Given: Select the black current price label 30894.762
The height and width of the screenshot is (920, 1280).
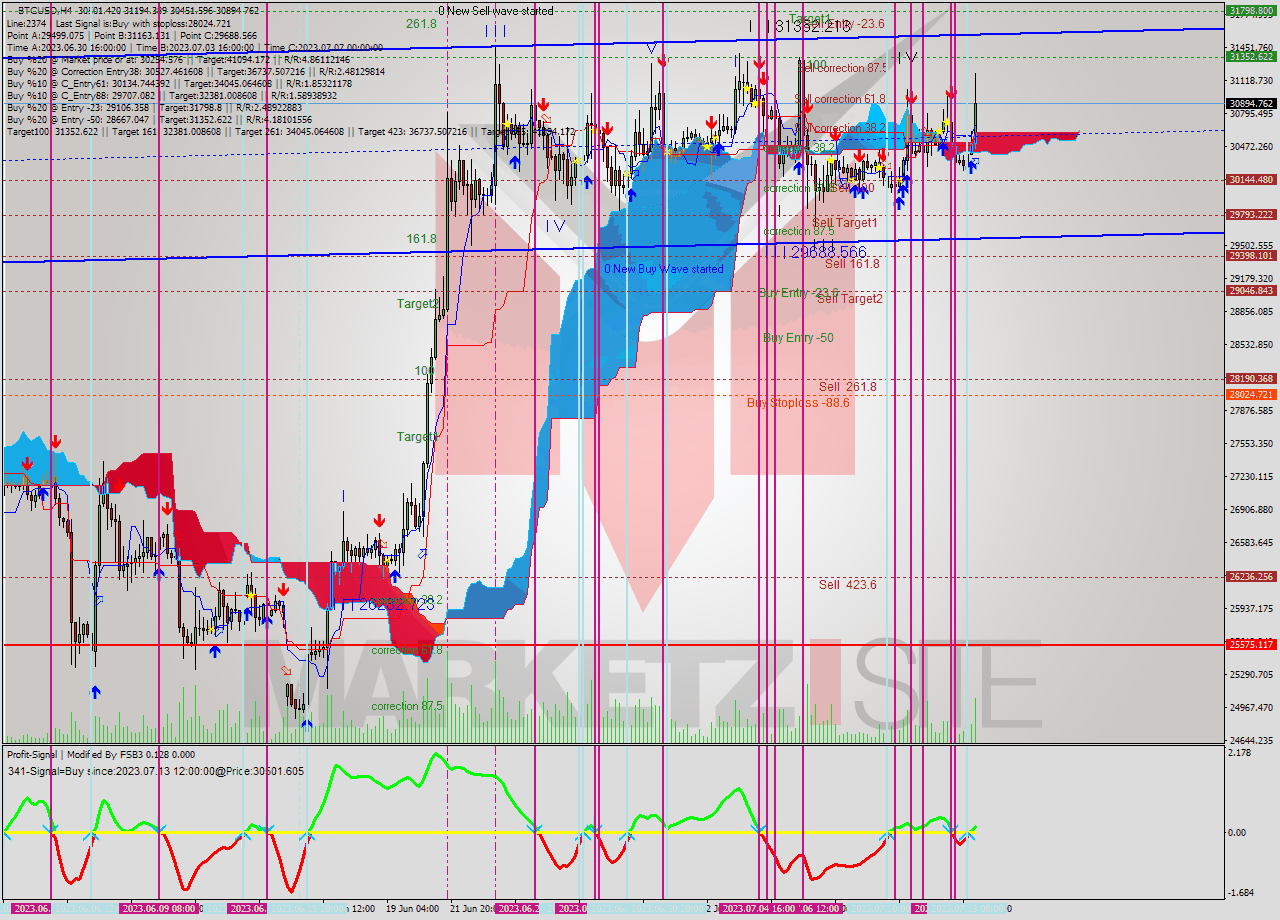Looking at the screenshot, I should 1251,103.
